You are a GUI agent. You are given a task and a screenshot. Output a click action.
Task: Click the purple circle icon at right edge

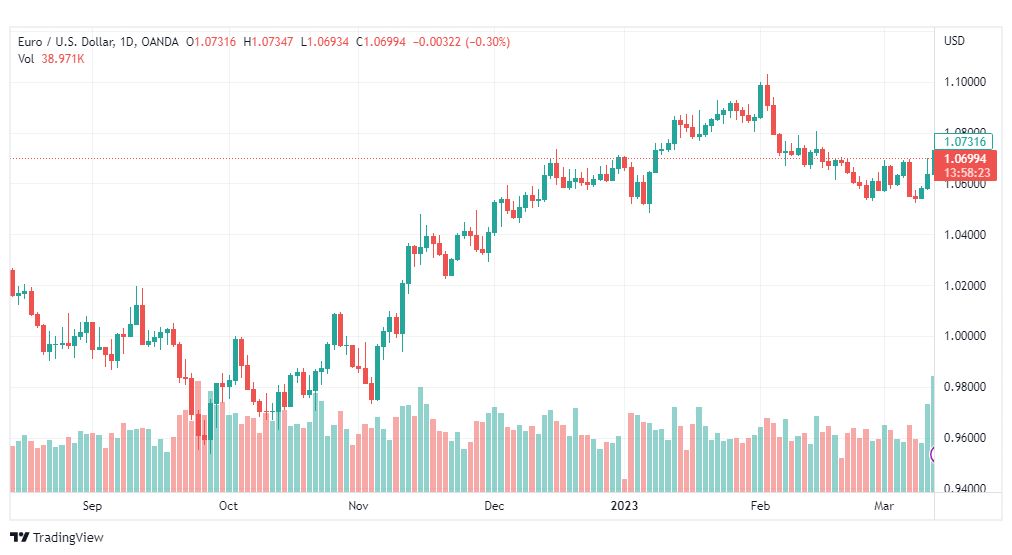(x=932, y=454)
